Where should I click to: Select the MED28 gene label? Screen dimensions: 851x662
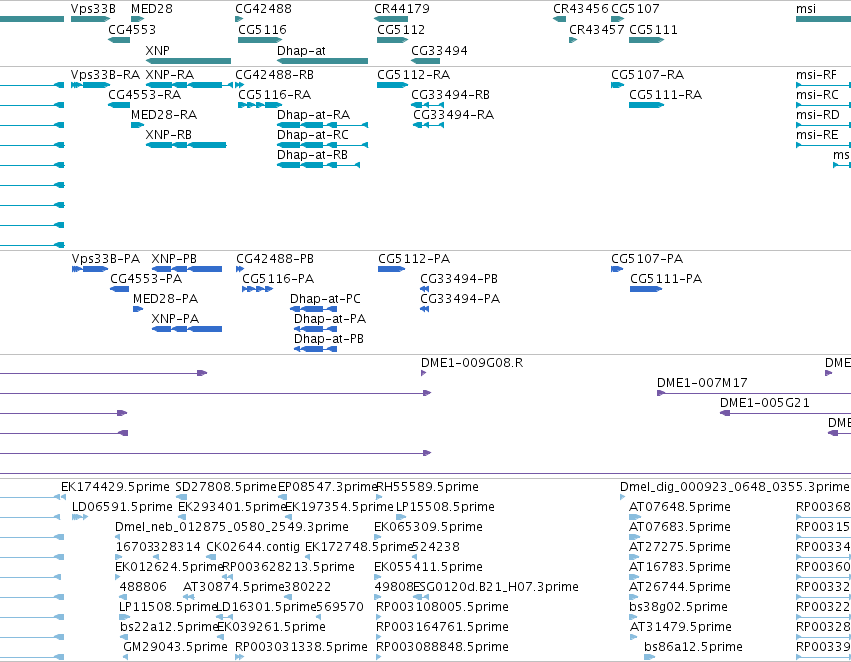152,9
